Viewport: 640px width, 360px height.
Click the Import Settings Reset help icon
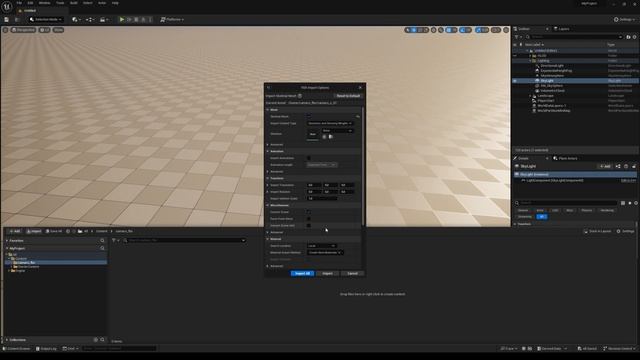(300, 96)
